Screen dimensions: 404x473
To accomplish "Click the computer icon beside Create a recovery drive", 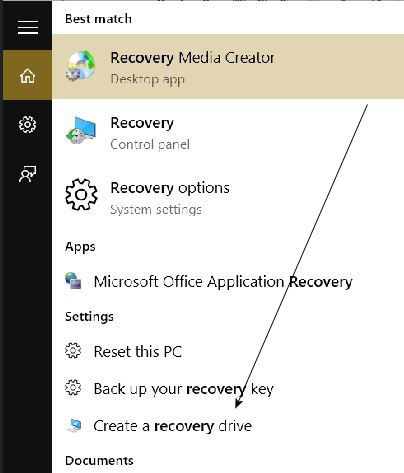I will point(74,425).
